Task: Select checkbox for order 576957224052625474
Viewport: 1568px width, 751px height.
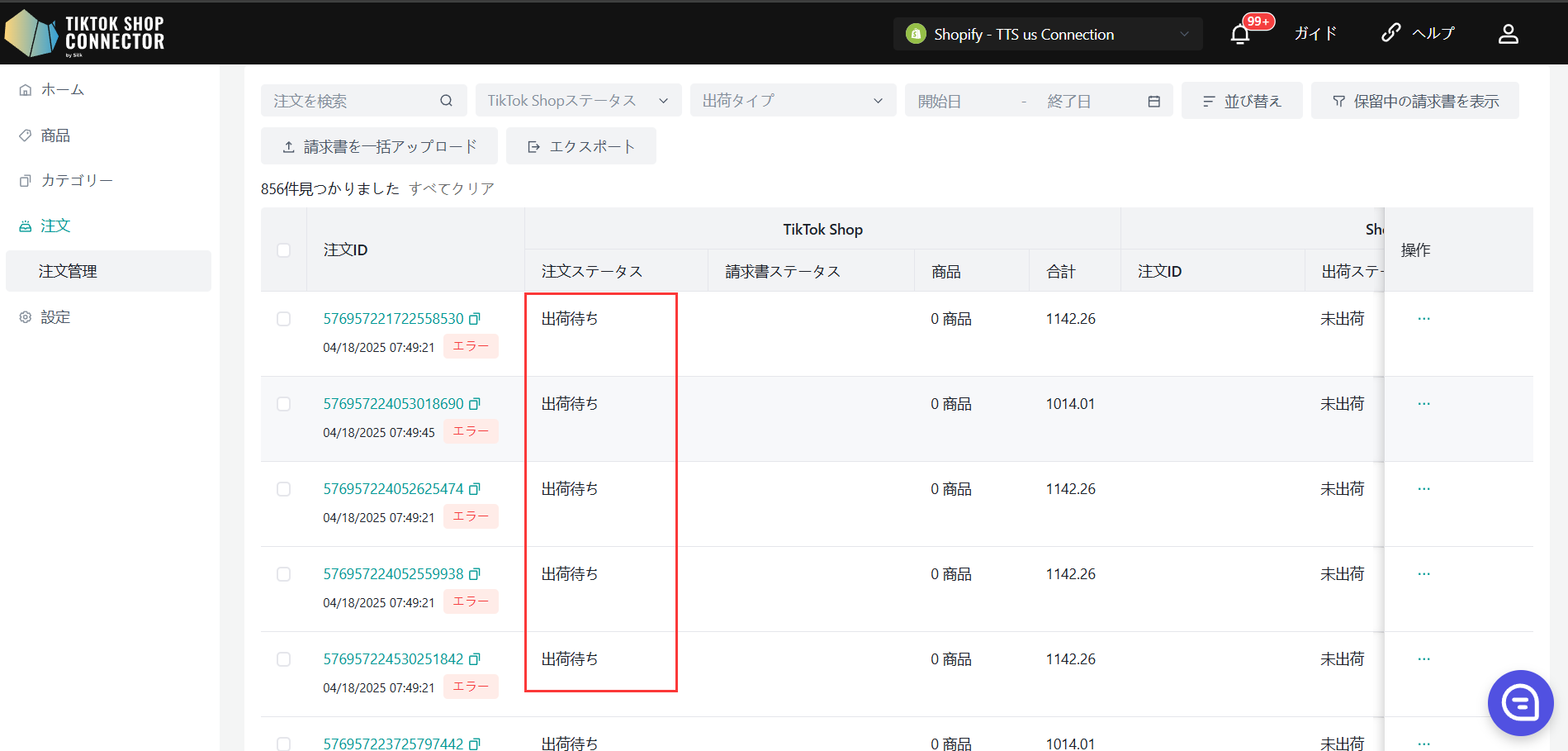Action: [284, 489]
